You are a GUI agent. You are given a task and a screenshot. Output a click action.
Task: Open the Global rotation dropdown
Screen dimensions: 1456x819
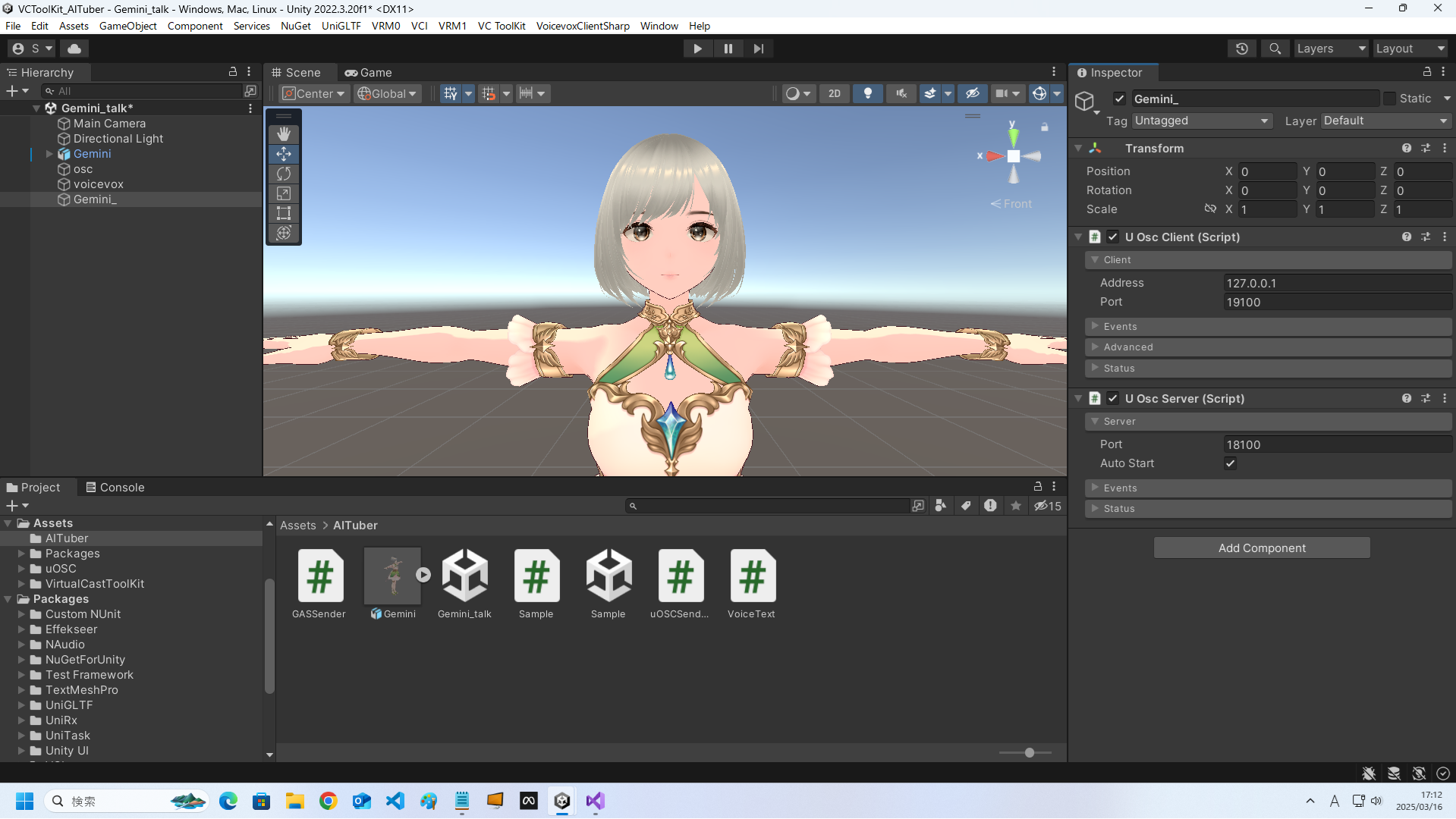[387, 93]
